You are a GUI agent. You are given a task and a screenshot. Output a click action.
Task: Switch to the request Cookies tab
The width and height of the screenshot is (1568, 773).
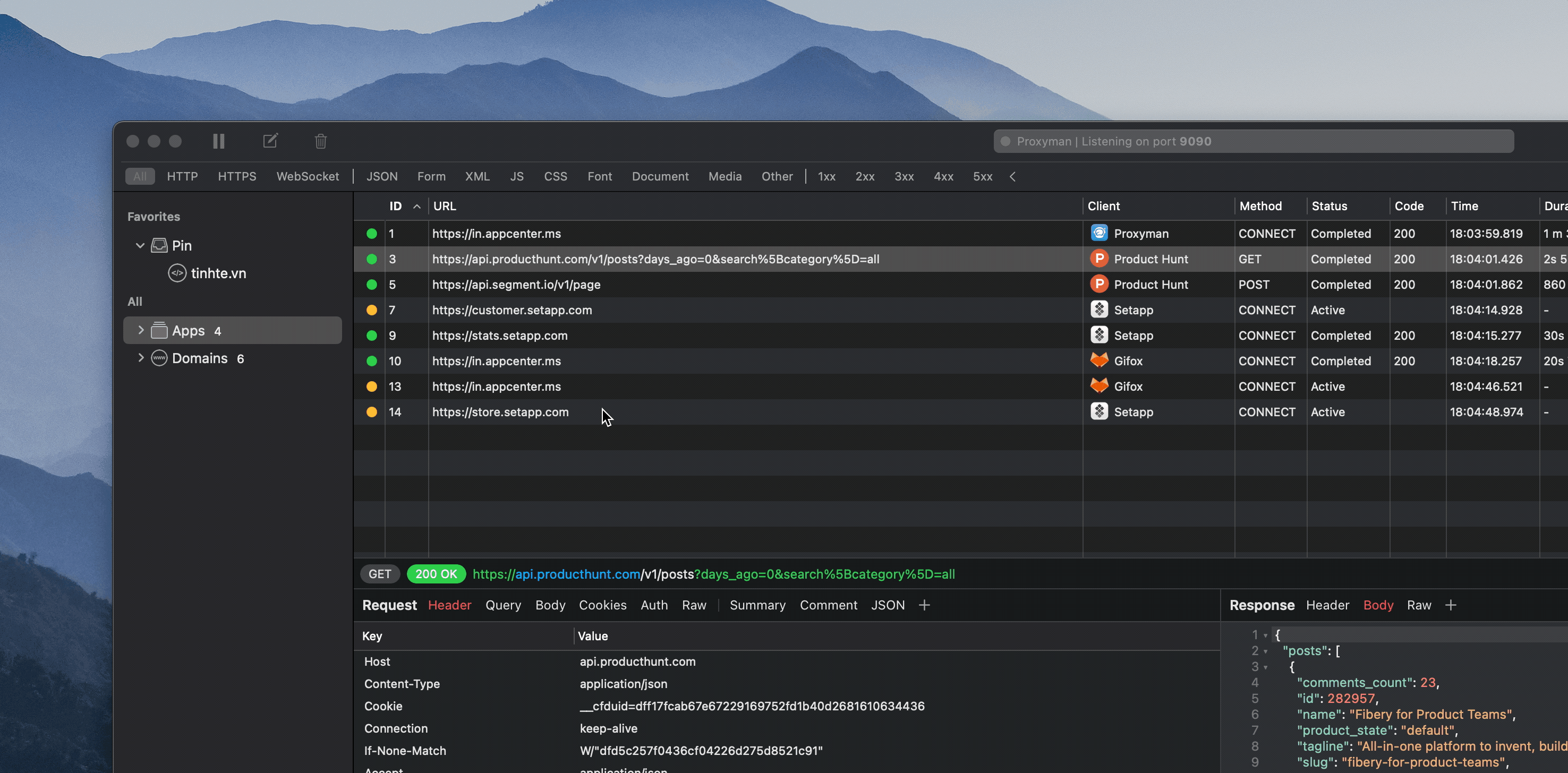(602, 605)
